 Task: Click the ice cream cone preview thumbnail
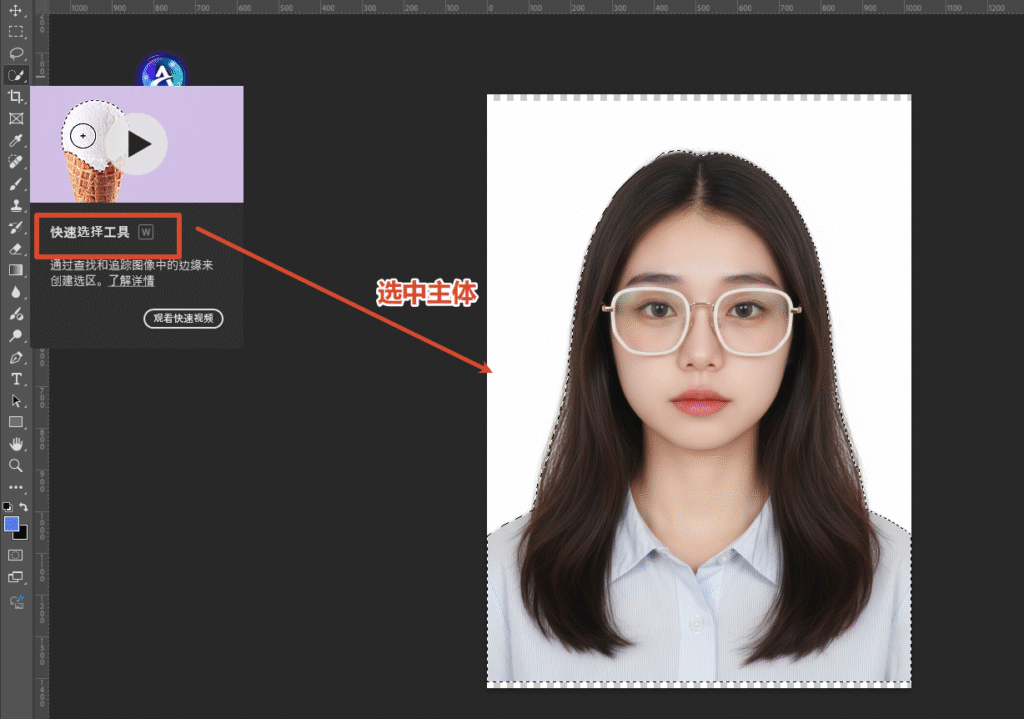(x=136, y=144)
